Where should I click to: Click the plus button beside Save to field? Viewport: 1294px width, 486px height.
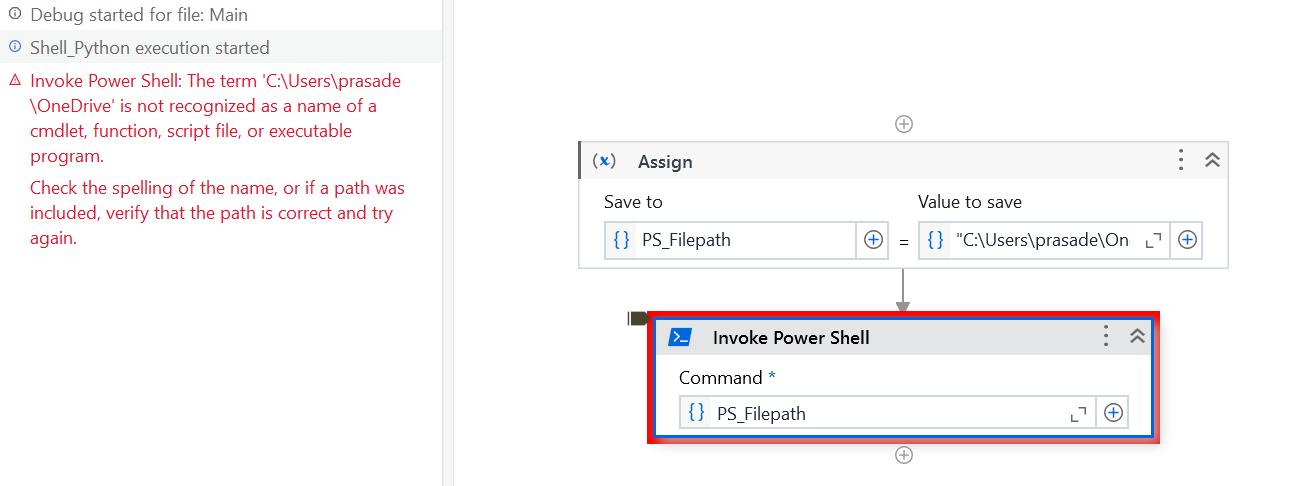[x=873, y=240]
